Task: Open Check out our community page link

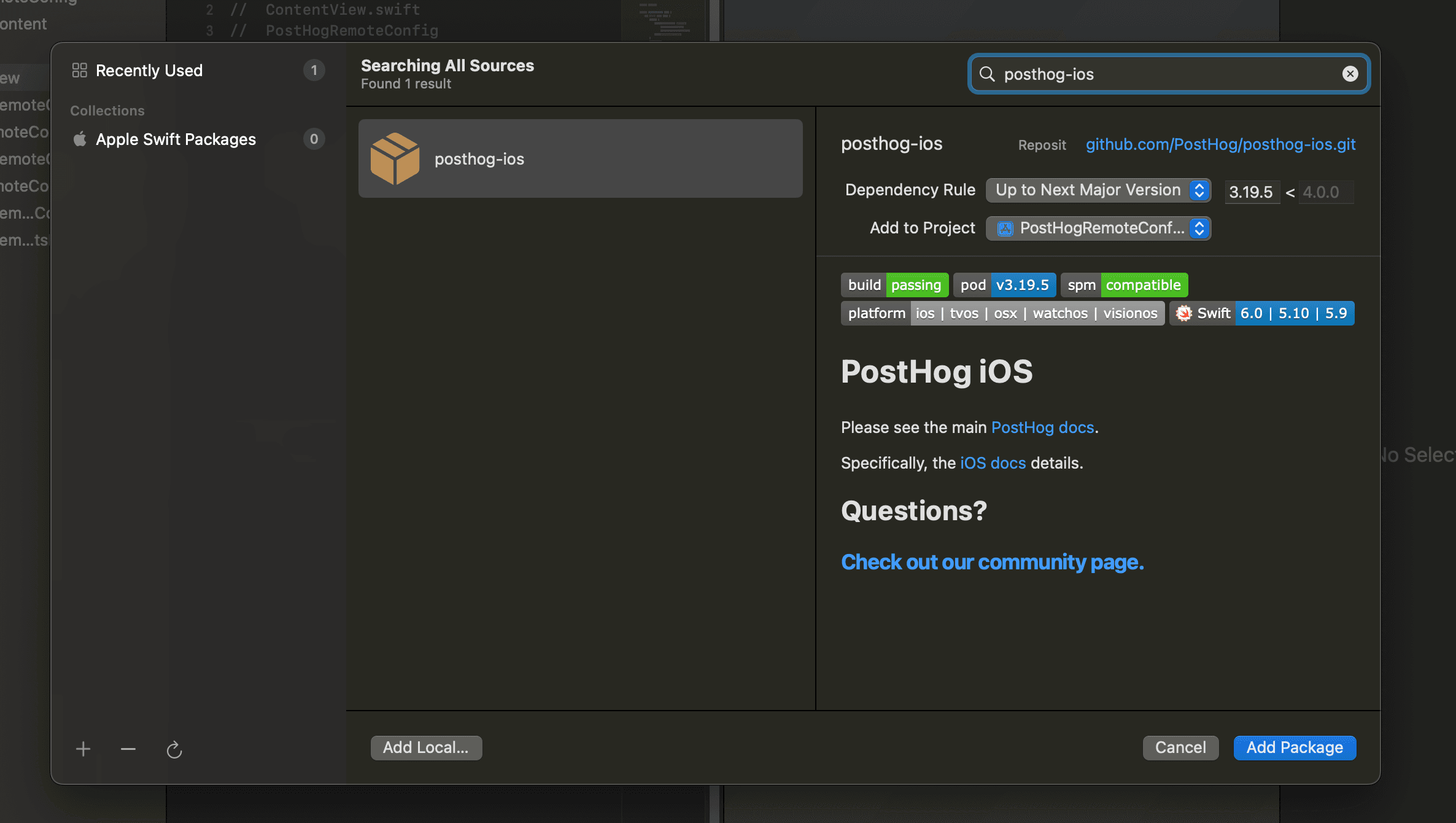Action: [992, 562]
